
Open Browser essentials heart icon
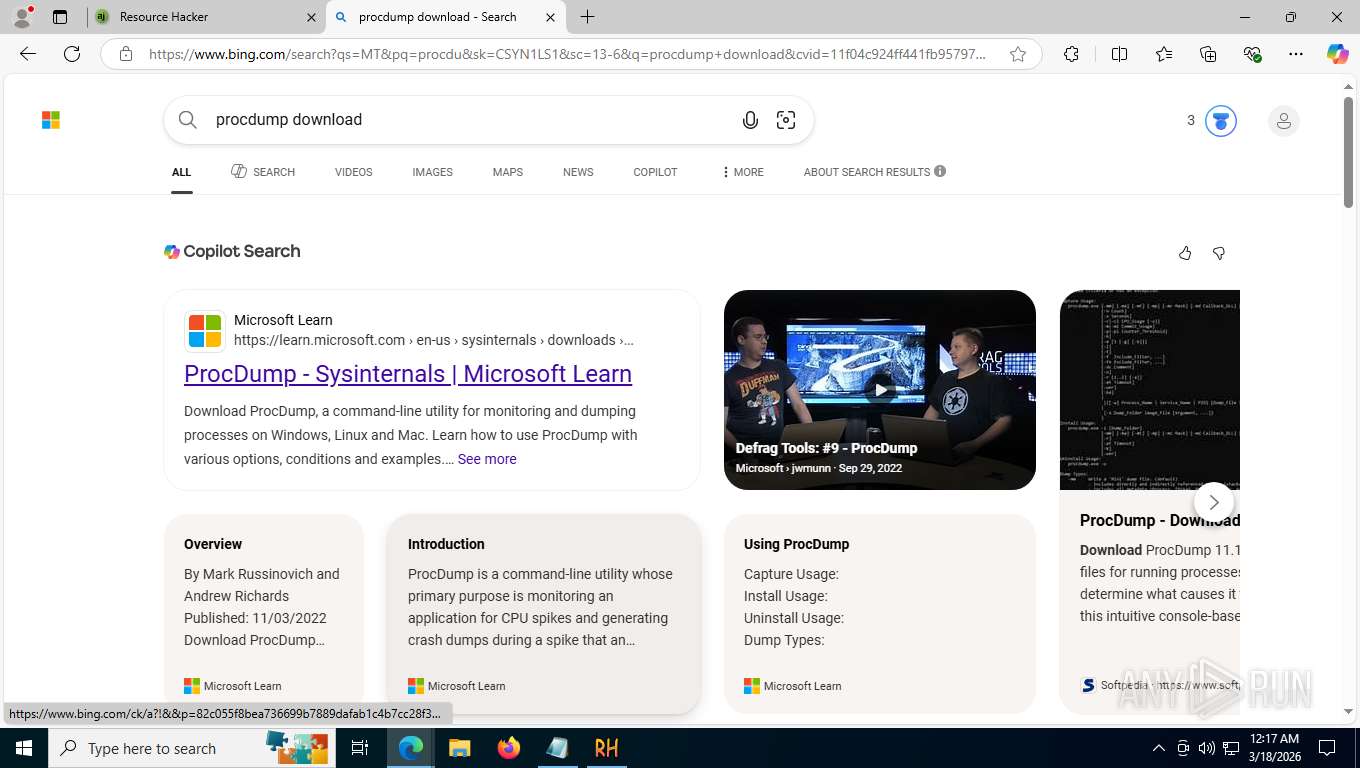click(x=1252, y=54)
